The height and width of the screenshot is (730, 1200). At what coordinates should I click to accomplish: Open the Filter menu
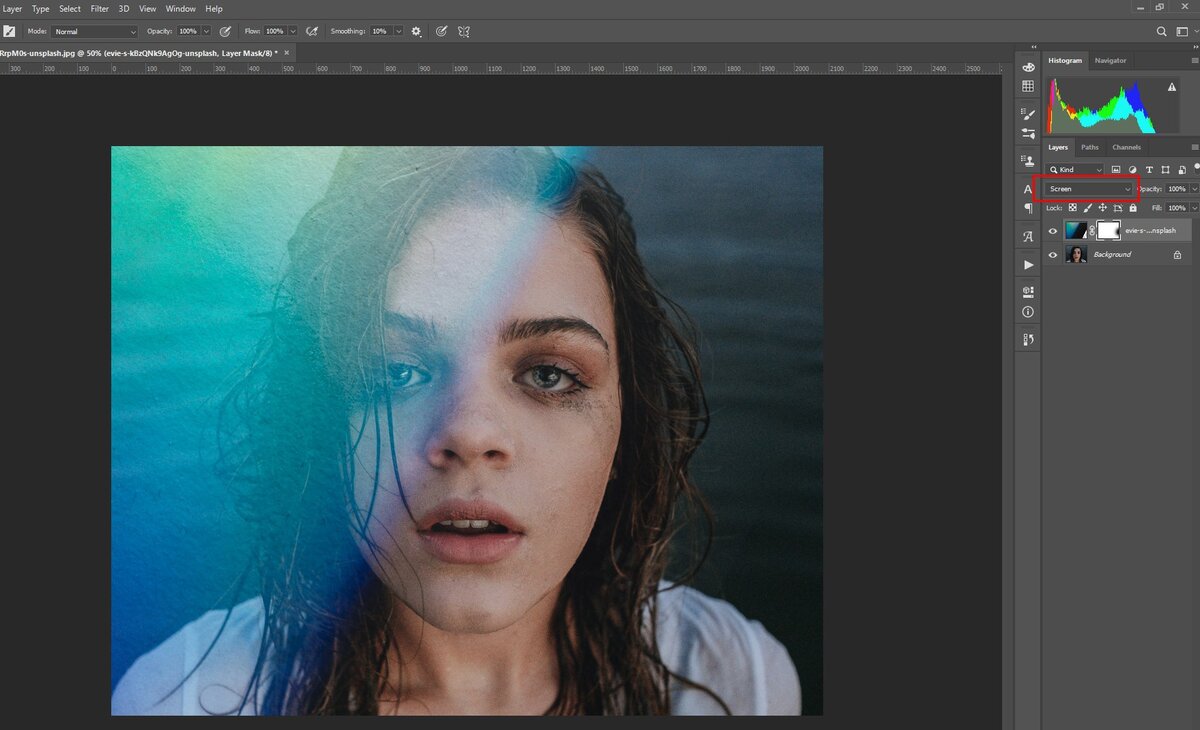(100, 9)
